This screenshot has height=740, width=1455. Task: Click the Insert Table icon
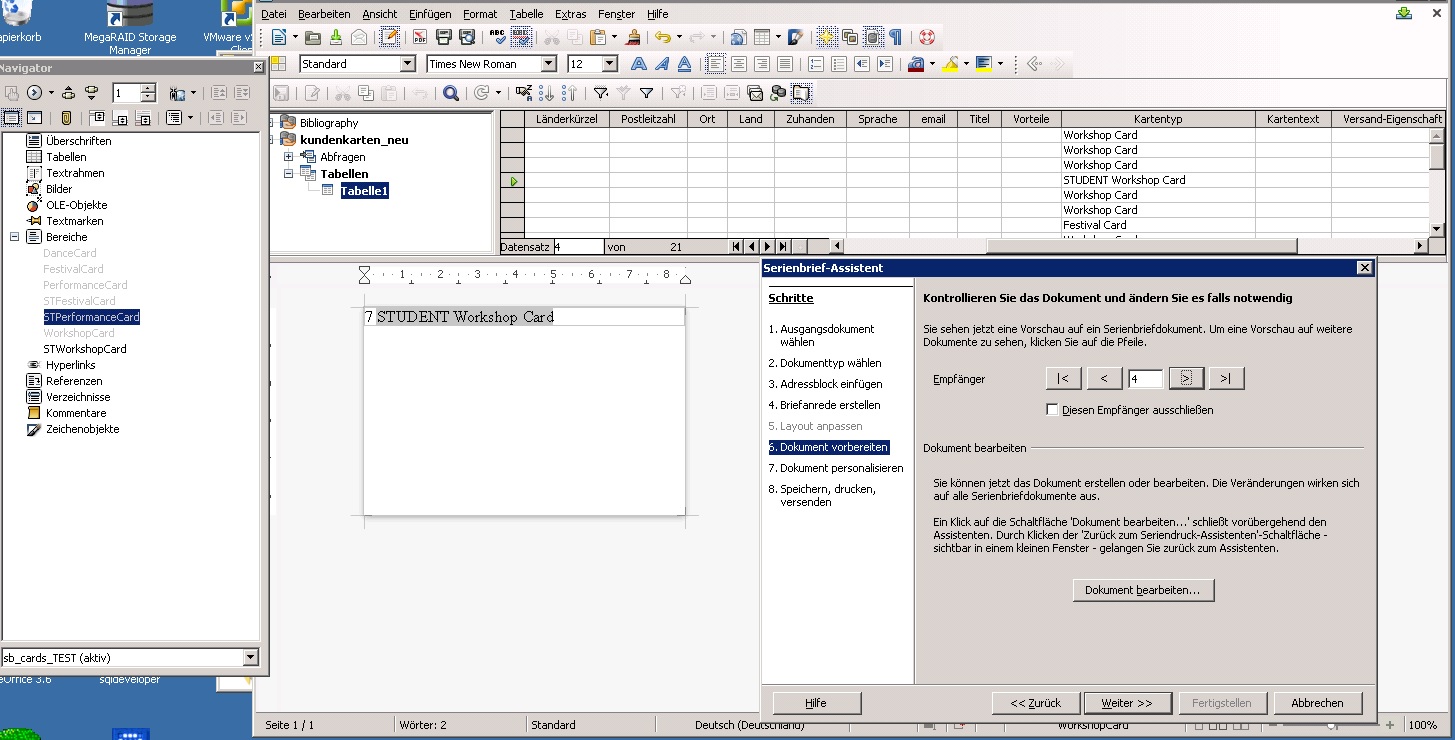click(762, 37)
